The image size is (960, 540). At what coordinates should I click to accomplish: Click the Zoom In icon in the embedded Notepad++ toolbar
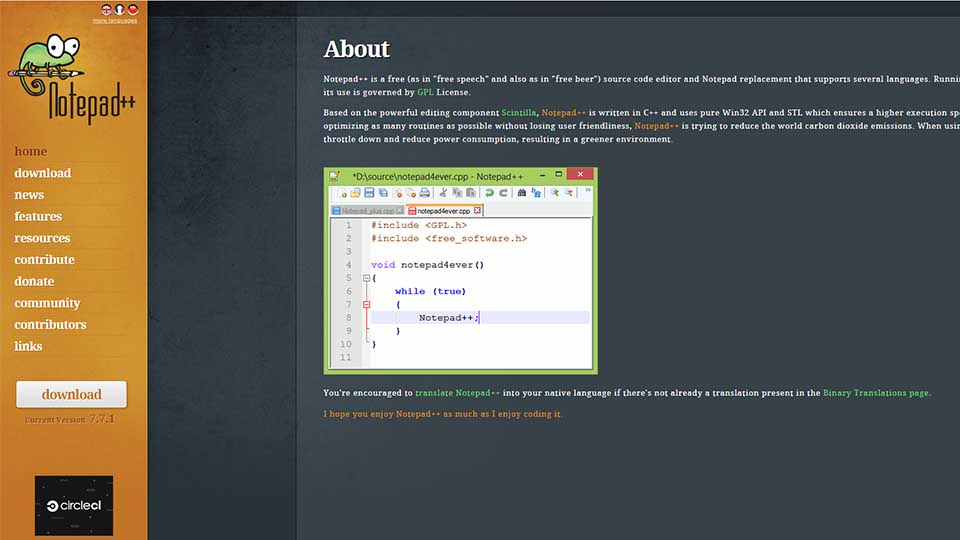click(x=554, y=193)
